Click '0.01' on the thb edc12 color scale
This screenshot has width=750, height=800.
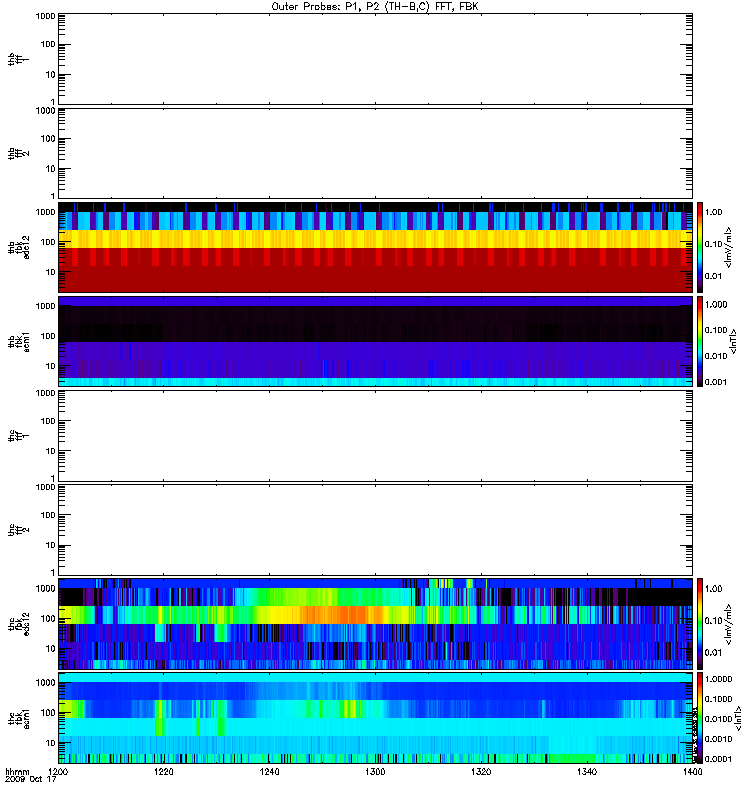coord(713,276)
